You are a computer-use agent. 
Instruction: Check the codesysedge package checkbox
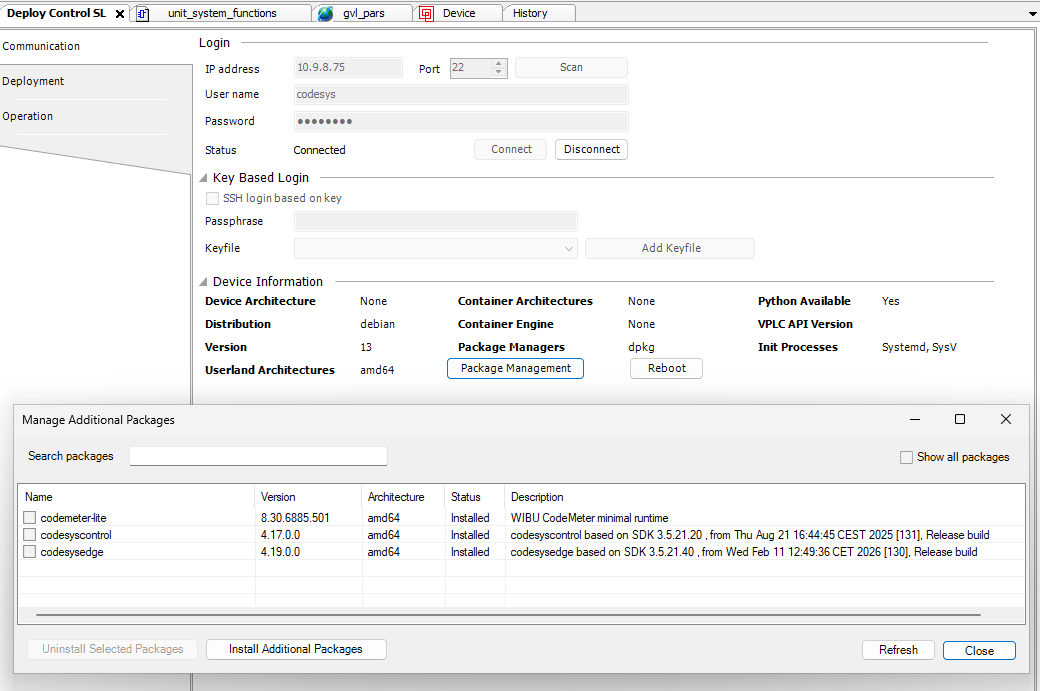click(x=30, y=552)
